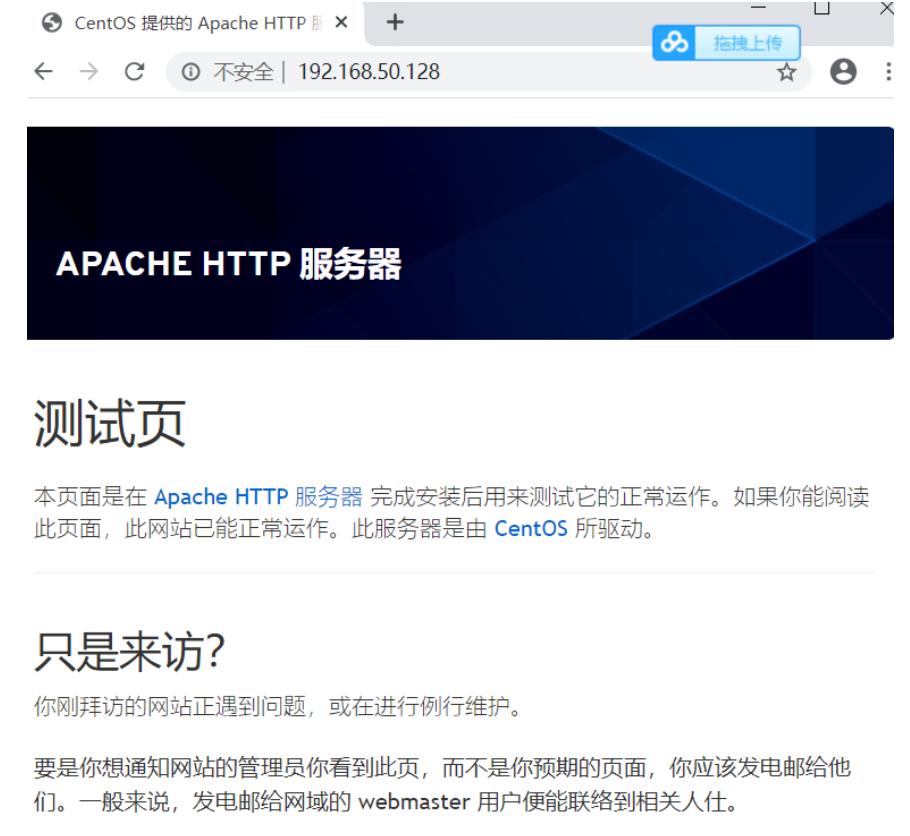The height and width of the screenshot is (836, 910).
Task: Click the Baidu cloud upload icon
Action: point(674,42)
